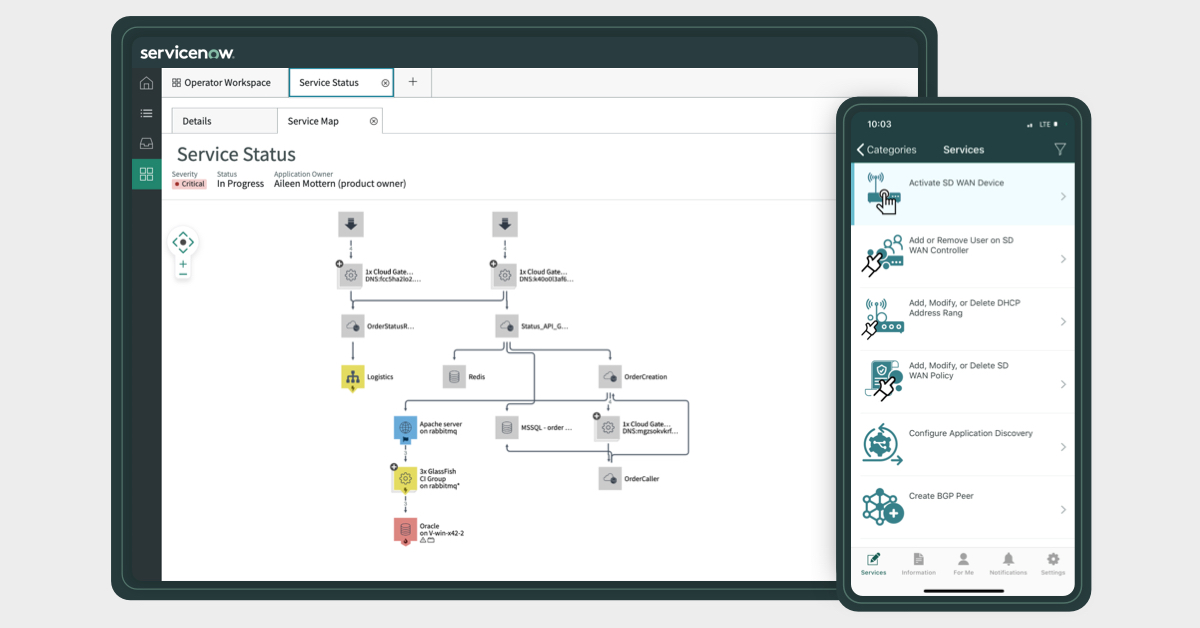The width and height of the screenshot is (1200, 628).
Task: Close the Service Status tab
Action: tap(385, 83)
